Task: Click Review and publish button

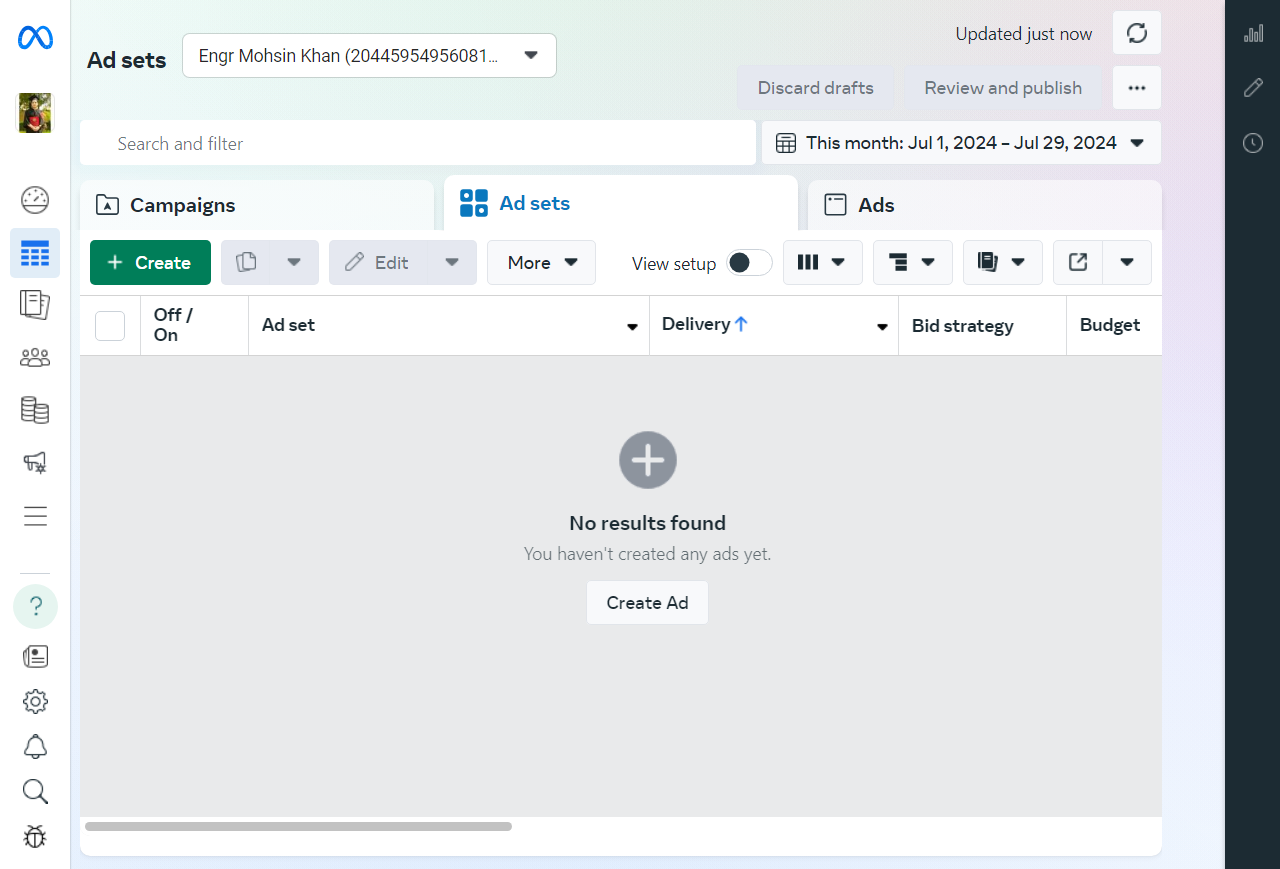Action: coord(1003,88)
